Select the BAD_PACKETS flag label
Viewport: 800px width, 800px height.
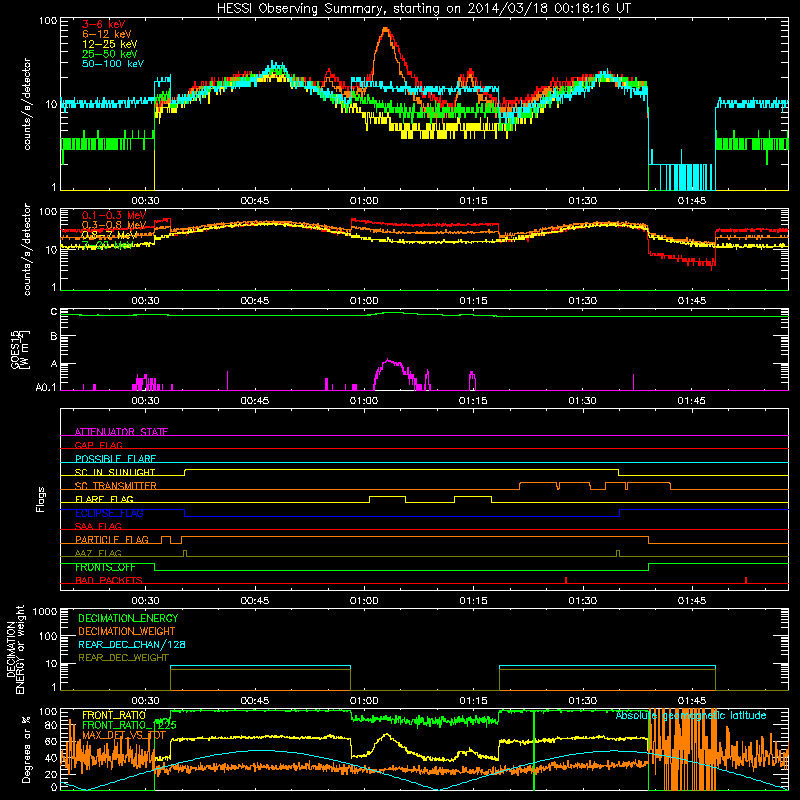109,580
